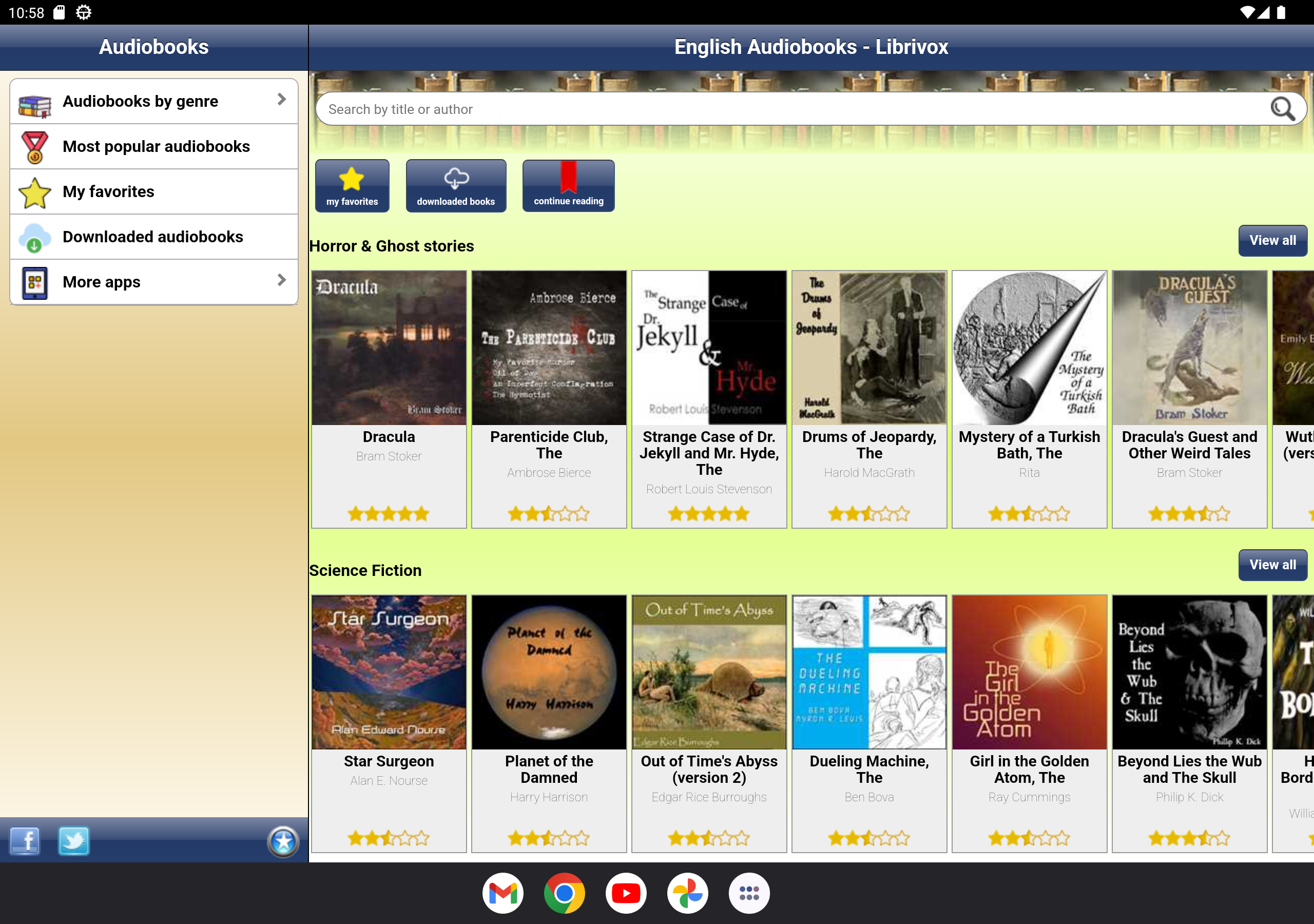Image resolution: width=1314 pixels, height=924 pixels.
Task: Open the Facebook page icon
Action: 25,841
